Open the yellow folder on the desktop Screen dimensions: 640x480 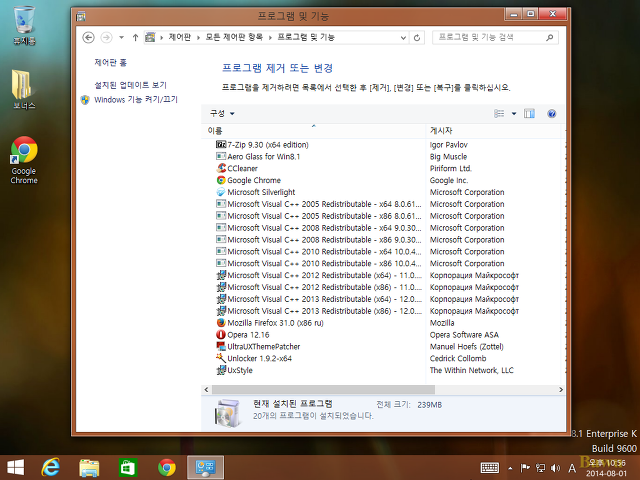pos(23,89)
